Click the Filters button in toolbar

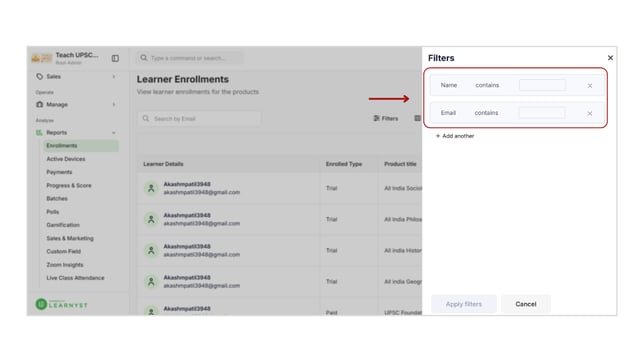[x=385, y=118]
